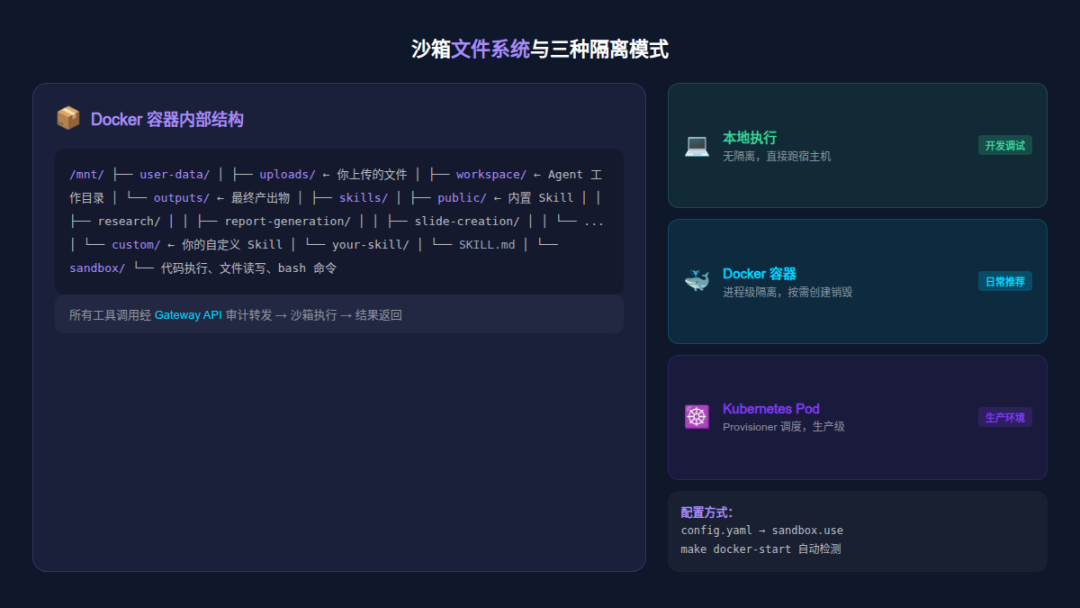Click the package box icon beside Docker 容器内部结构
The height and width of the screenshot is (608, 1080).
coord(67,117)
